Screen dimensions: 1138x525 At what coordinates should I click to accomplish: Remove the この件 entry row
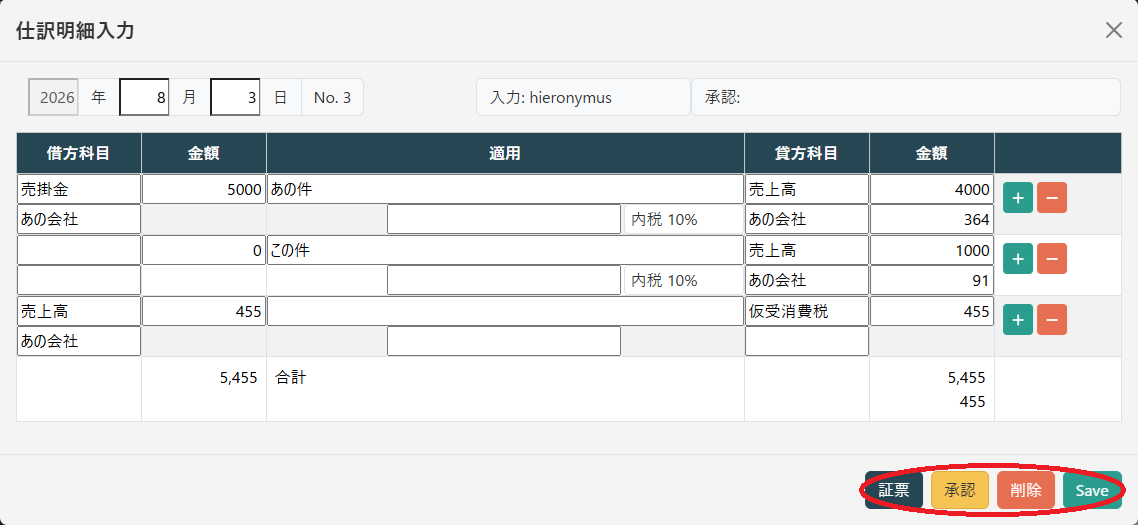pos(1052,259)
